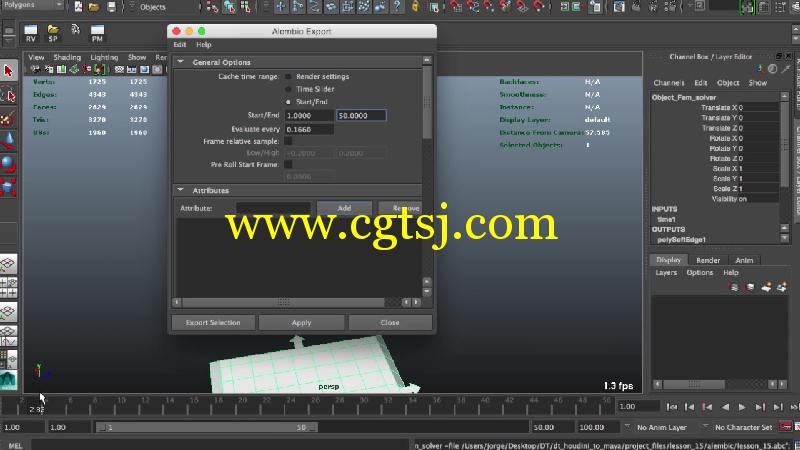Click the save scene icon in status line
800x450 pixels.
[x=111, y=7]
